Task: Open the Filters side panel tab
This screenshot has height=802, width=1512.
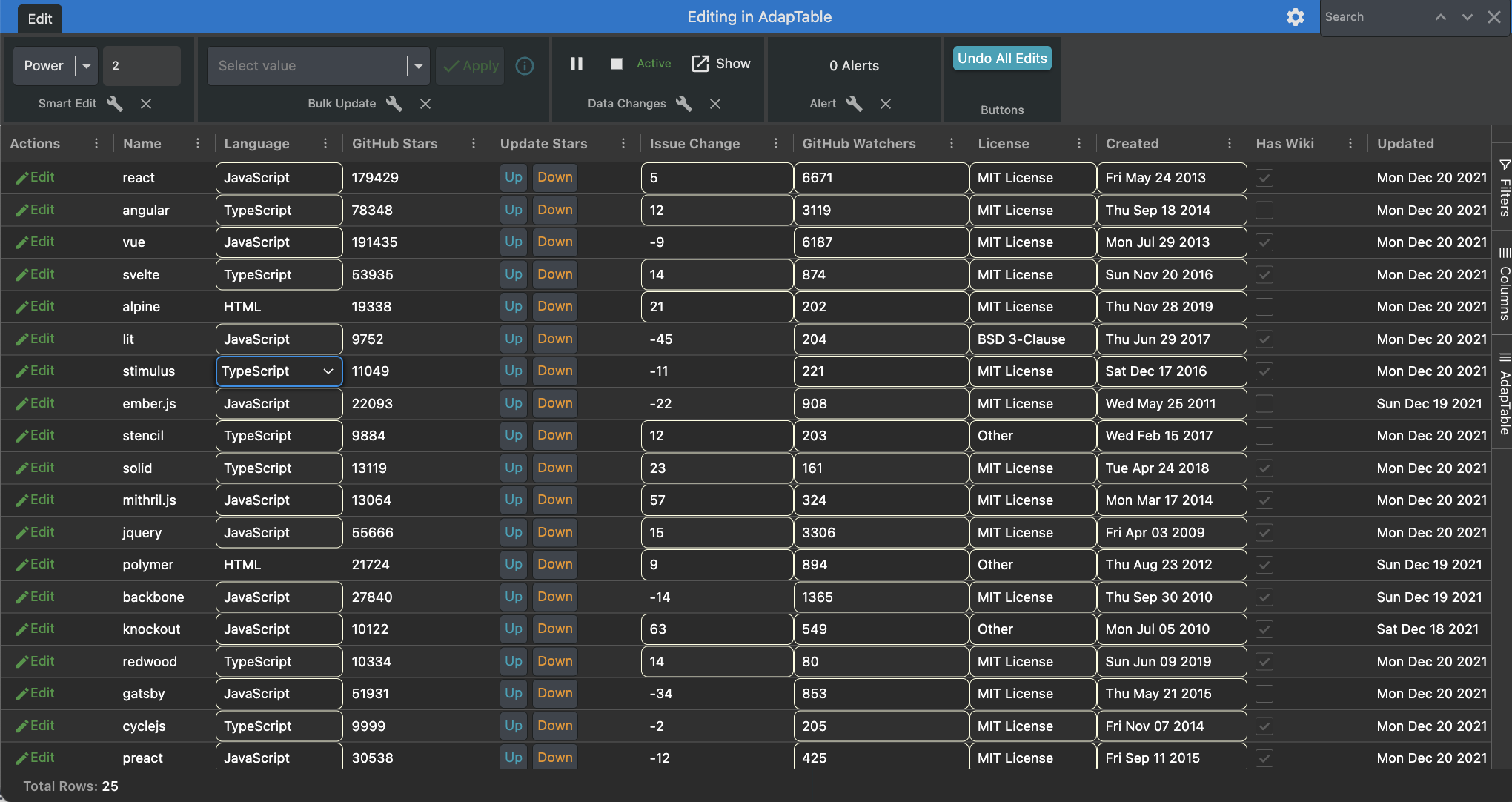Action: pyautogui.click(x=1504, y=187)
